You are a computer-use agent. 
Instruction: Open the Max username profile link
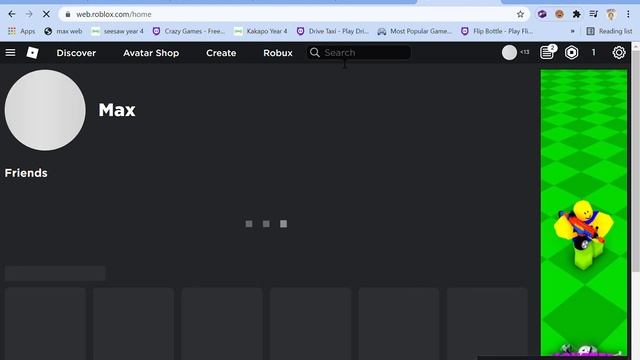(117, 110)
